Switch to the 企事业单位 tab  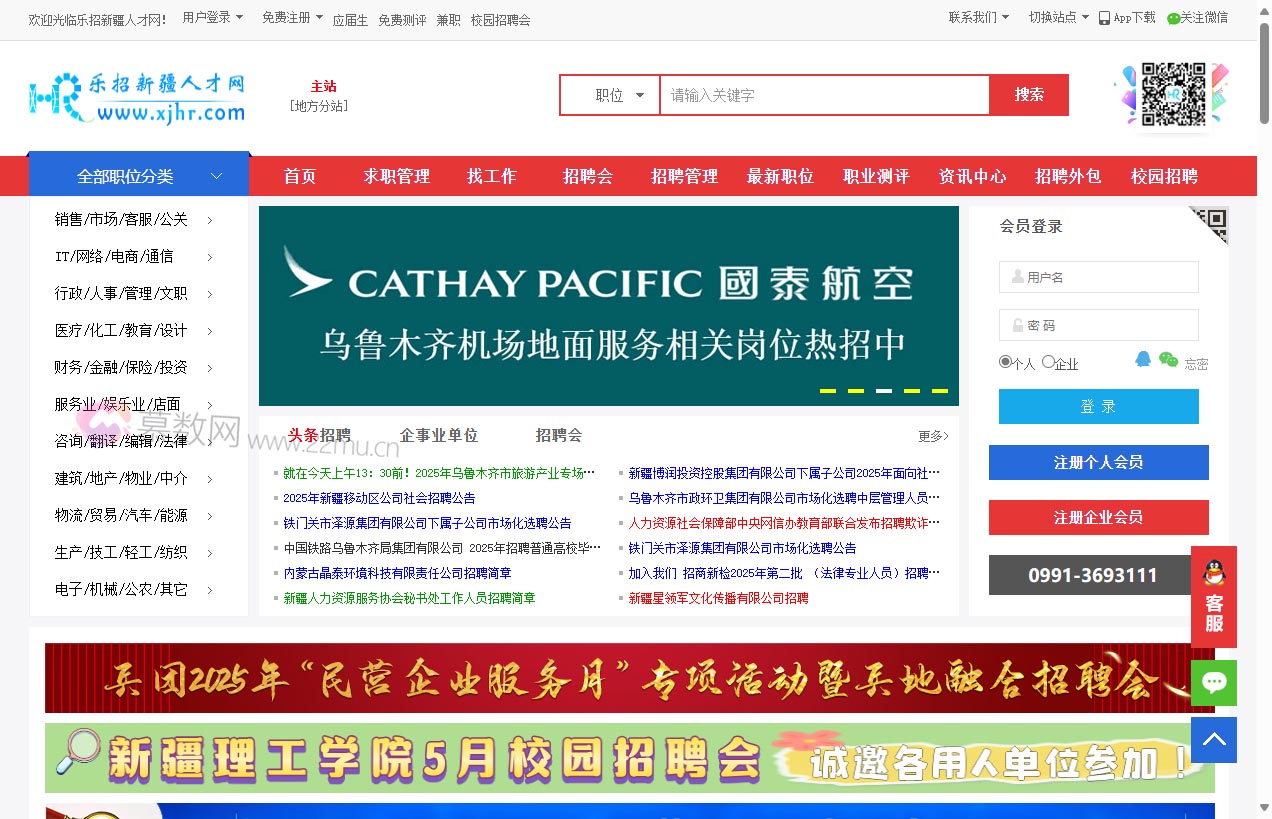[x=439, y=435]
